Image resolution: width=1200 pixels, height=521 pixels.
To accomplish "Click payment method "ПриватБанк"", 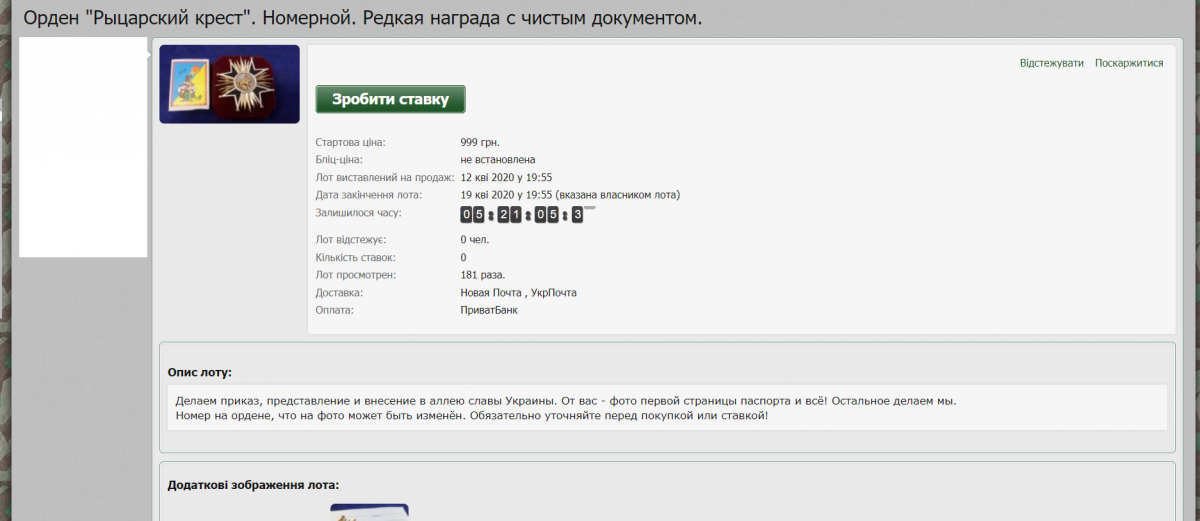I will pos(489,310).
